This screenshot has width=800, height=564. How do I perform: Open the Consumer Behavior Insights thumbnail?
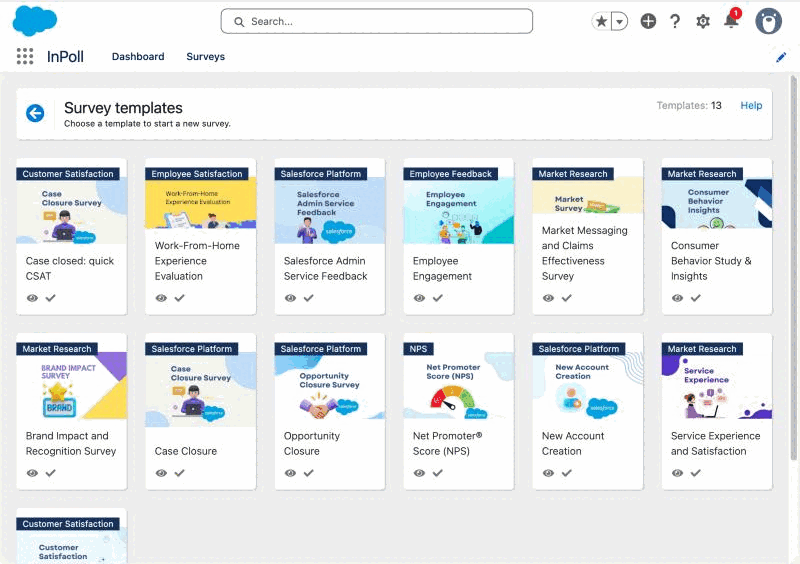tap(717, 204)
